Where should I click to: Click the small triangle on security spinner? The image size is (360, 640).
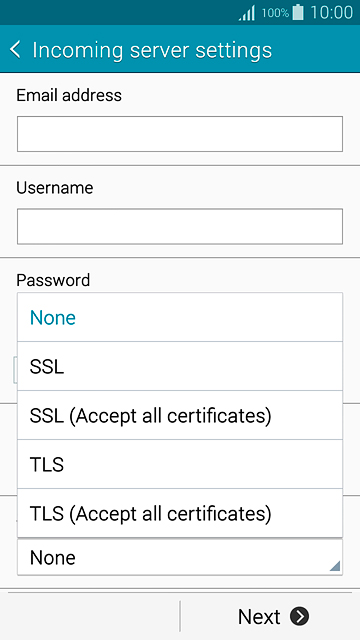point(335,566)
